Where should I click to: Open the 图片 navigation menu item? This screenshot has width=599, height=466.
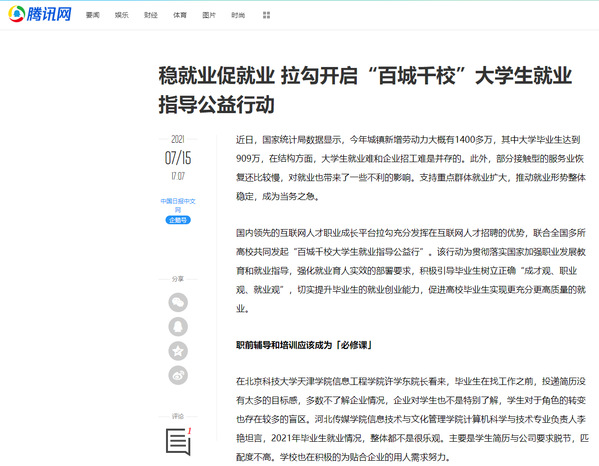[x=209, y=15]
